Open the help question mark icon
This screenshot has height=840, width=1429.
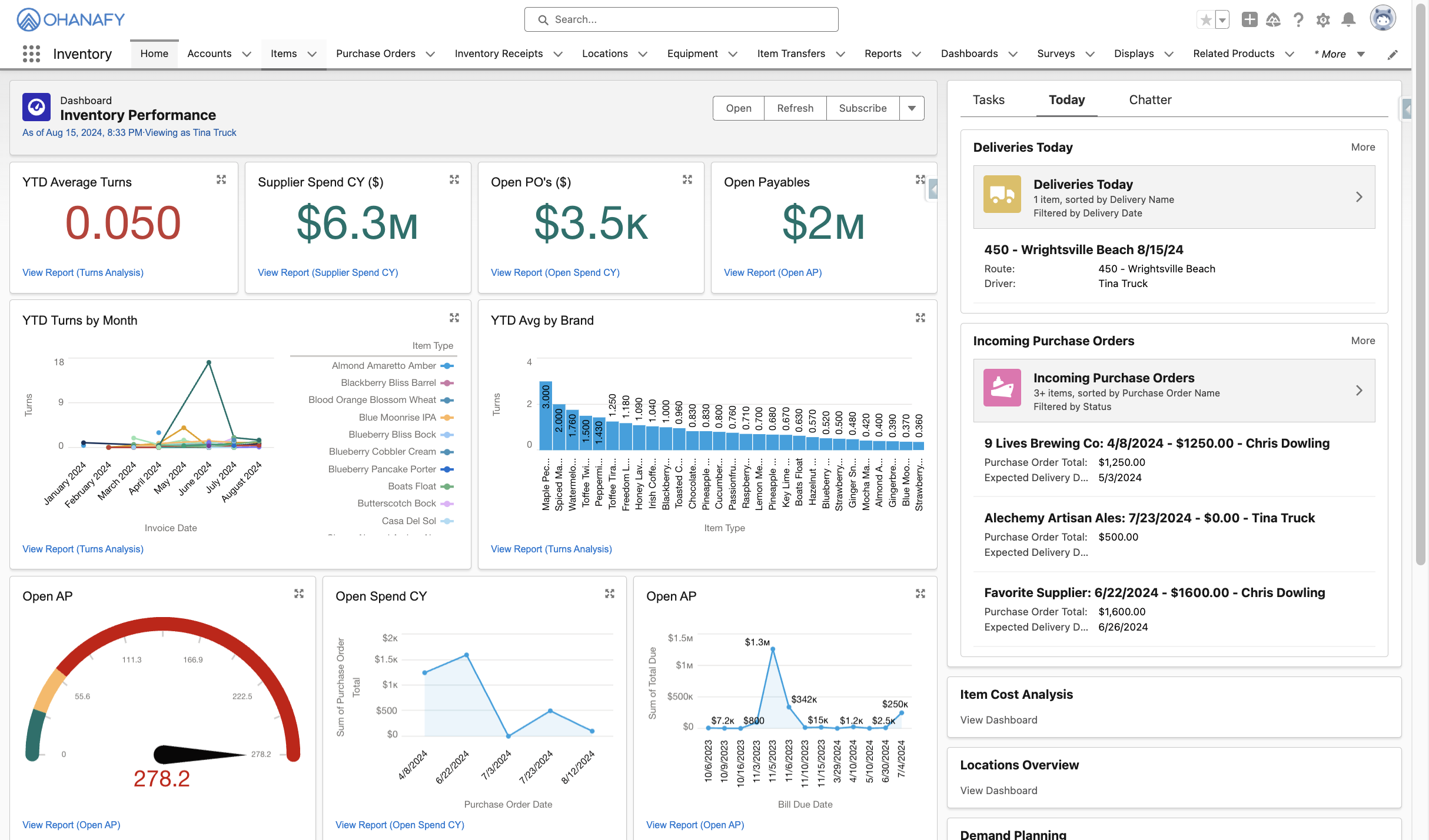pyautogui.click(x=1298, y=20)
